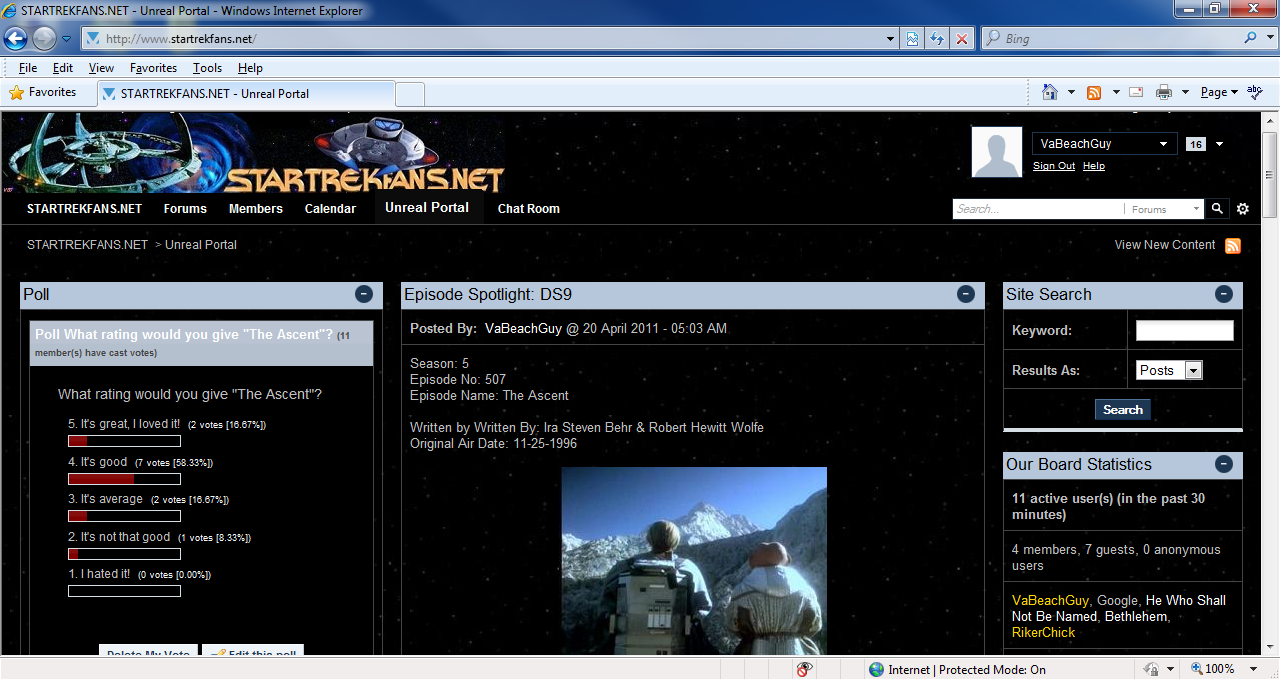Click the orange RSS icon near View New Content

coord(1233,246)
